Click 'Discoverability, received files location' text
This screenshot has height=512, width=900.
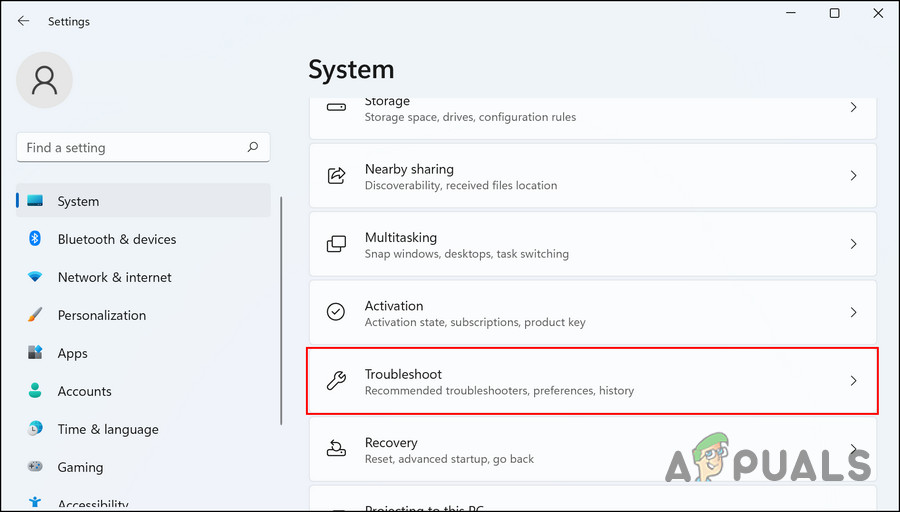(461, 185)
